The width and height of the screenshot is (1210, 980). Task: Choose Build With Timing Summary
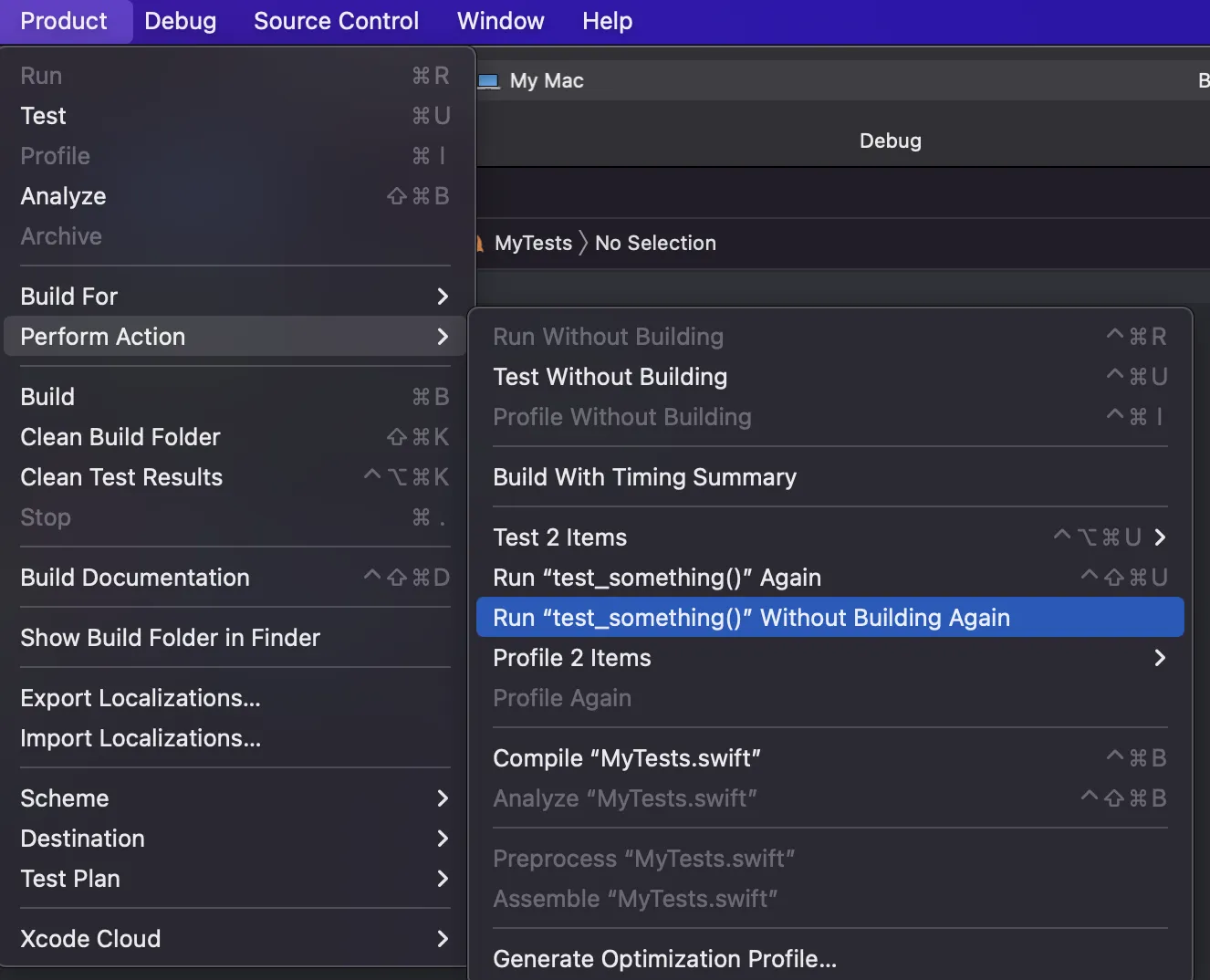[644, 477]
